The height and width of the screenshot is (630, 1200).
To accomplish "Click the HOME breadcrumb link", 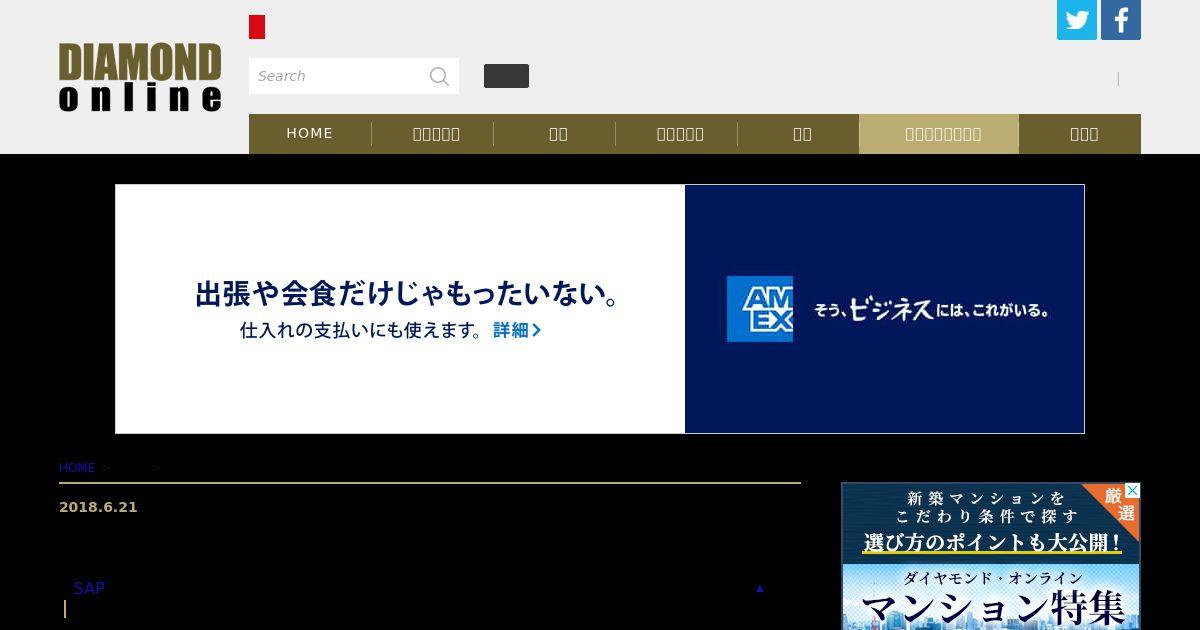I will 77,468.
